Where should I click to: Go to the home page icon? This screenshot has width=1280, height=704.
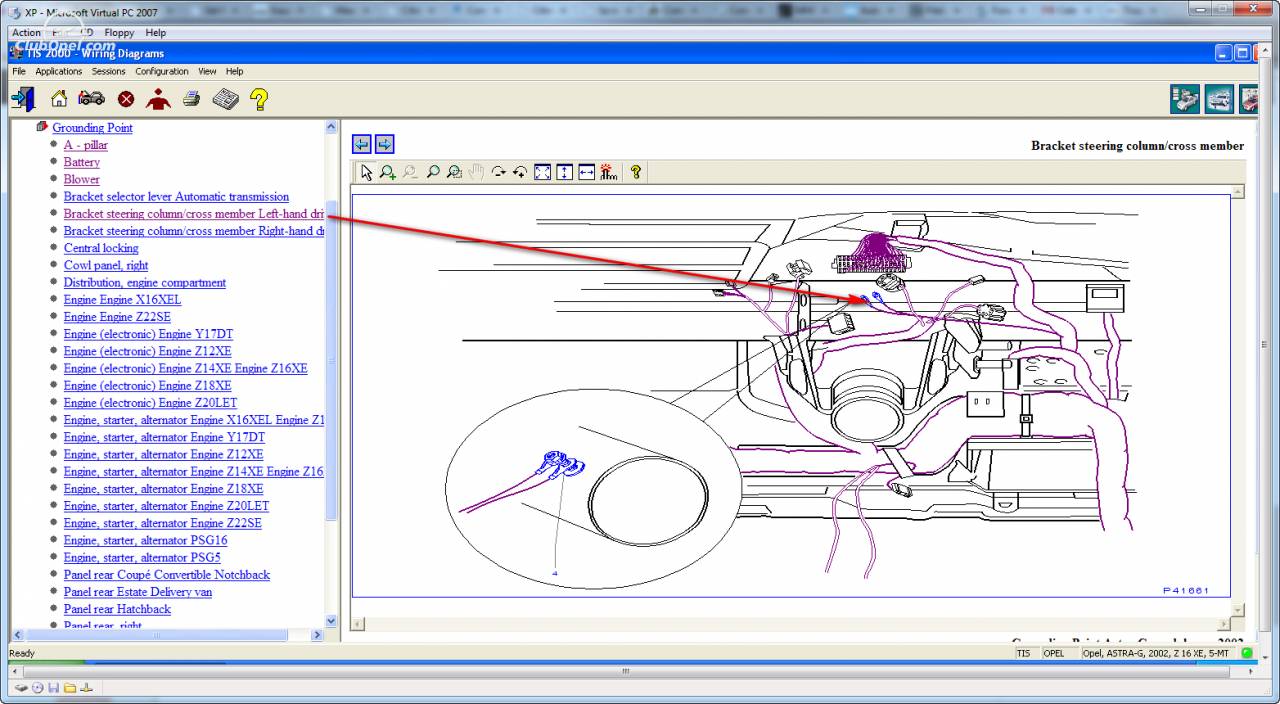(x=59, y=99)
